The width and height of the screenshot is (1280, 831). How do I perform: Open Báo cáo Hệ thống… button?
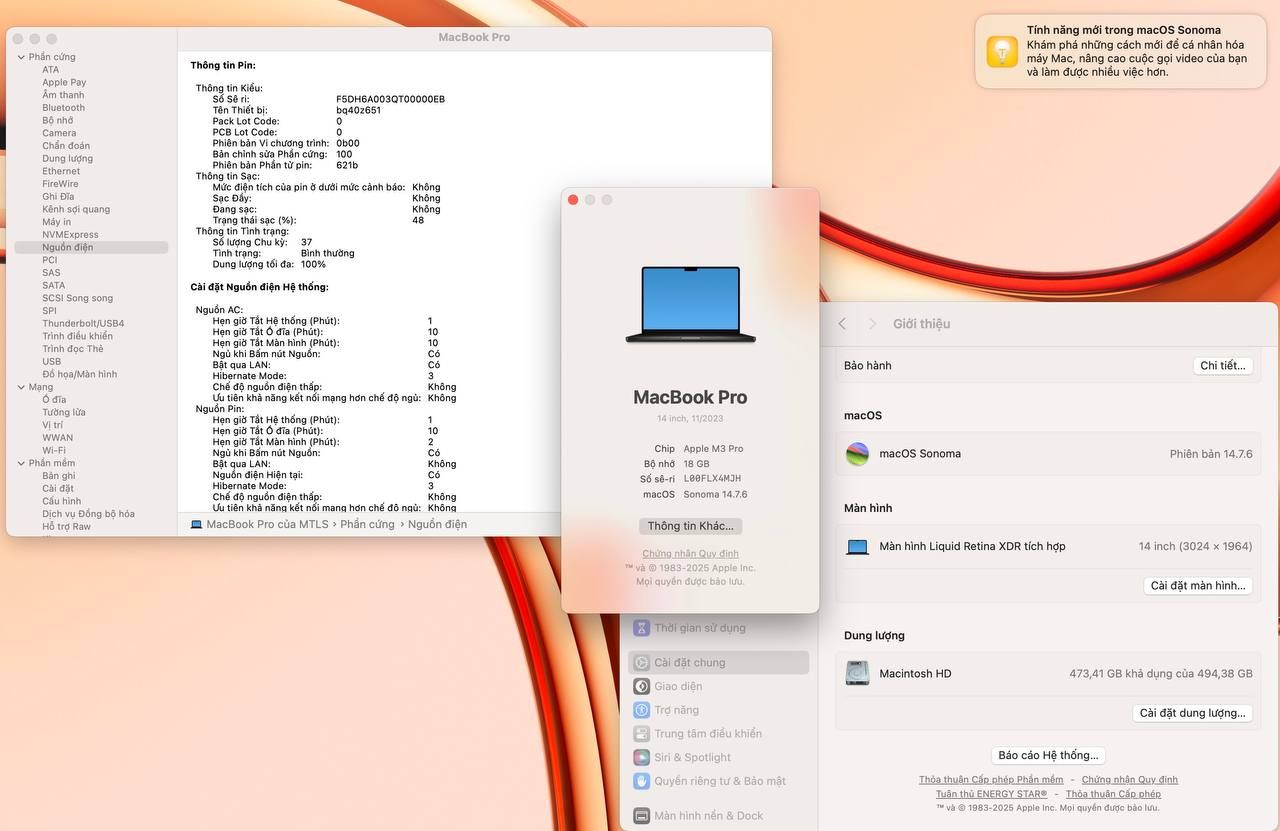[x=1048, y=755]
